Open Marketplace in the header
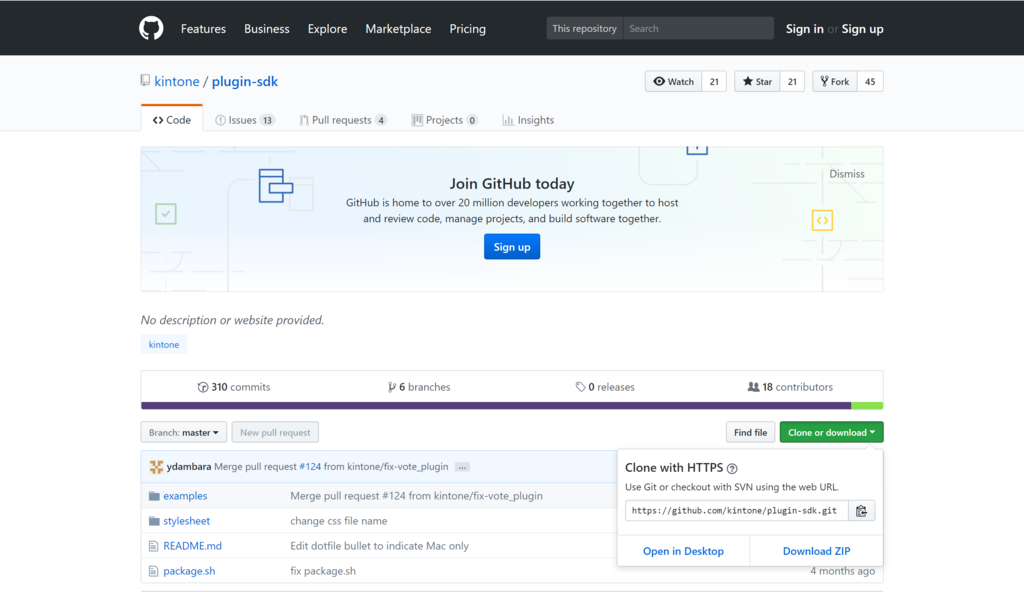 click(398, 29)
